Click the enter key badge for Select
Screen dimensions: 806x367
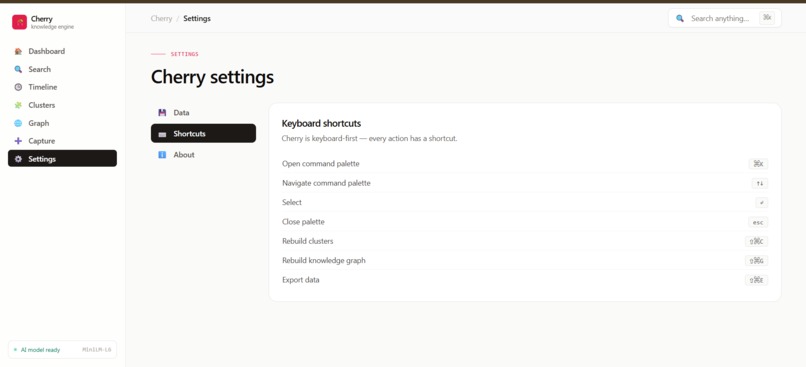762,203
